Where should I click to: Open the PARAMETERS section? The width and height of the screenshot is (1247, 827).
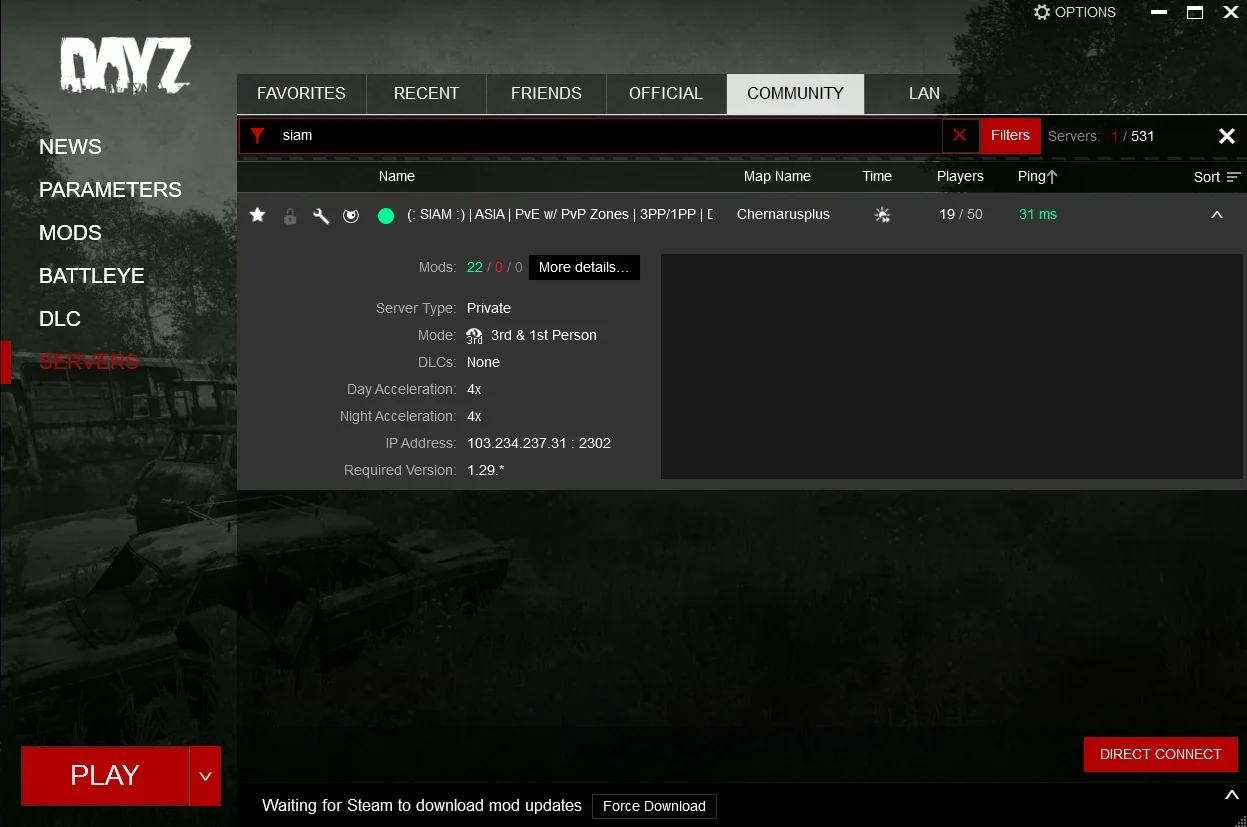click(110, 190)
